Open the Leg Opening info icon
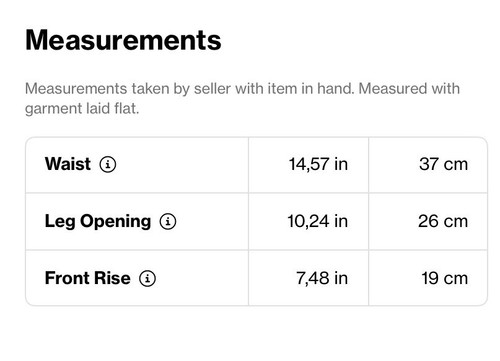 [x=168, y=221]
